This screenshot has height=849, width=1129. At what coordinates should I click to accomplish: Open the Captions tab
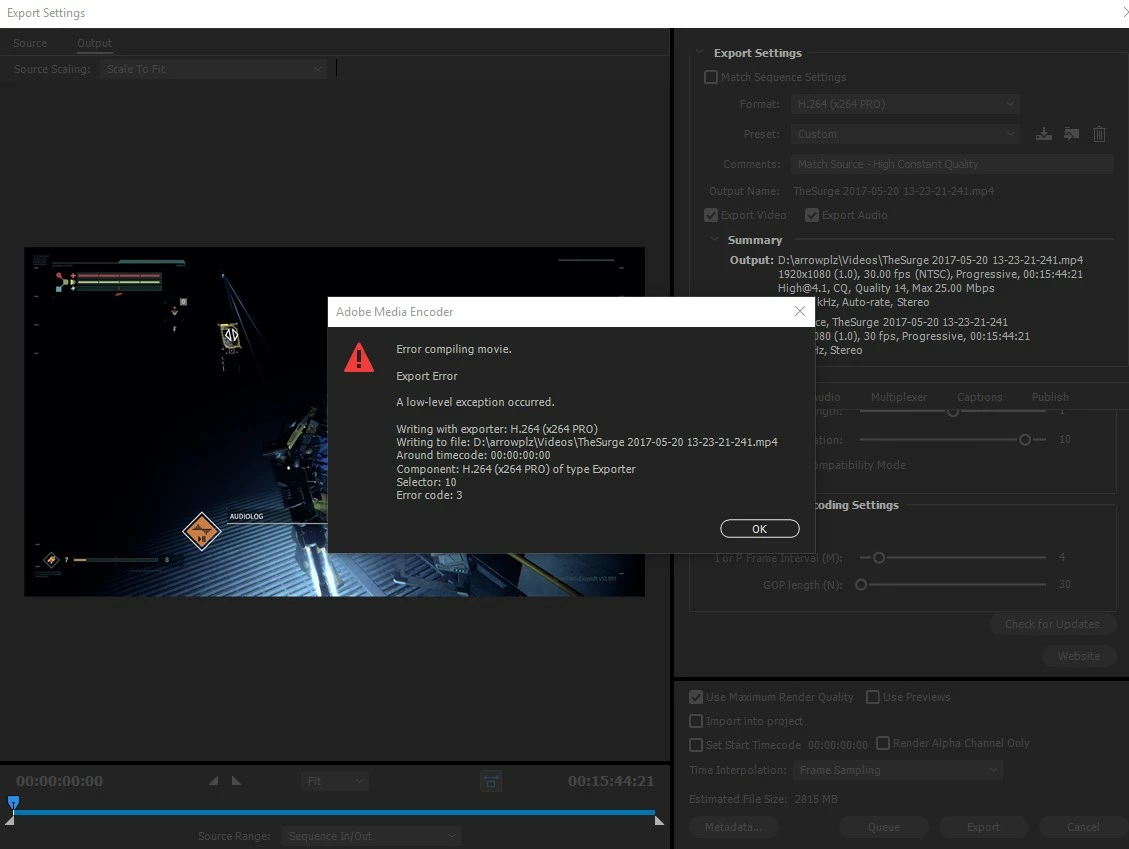pos(979,397)
